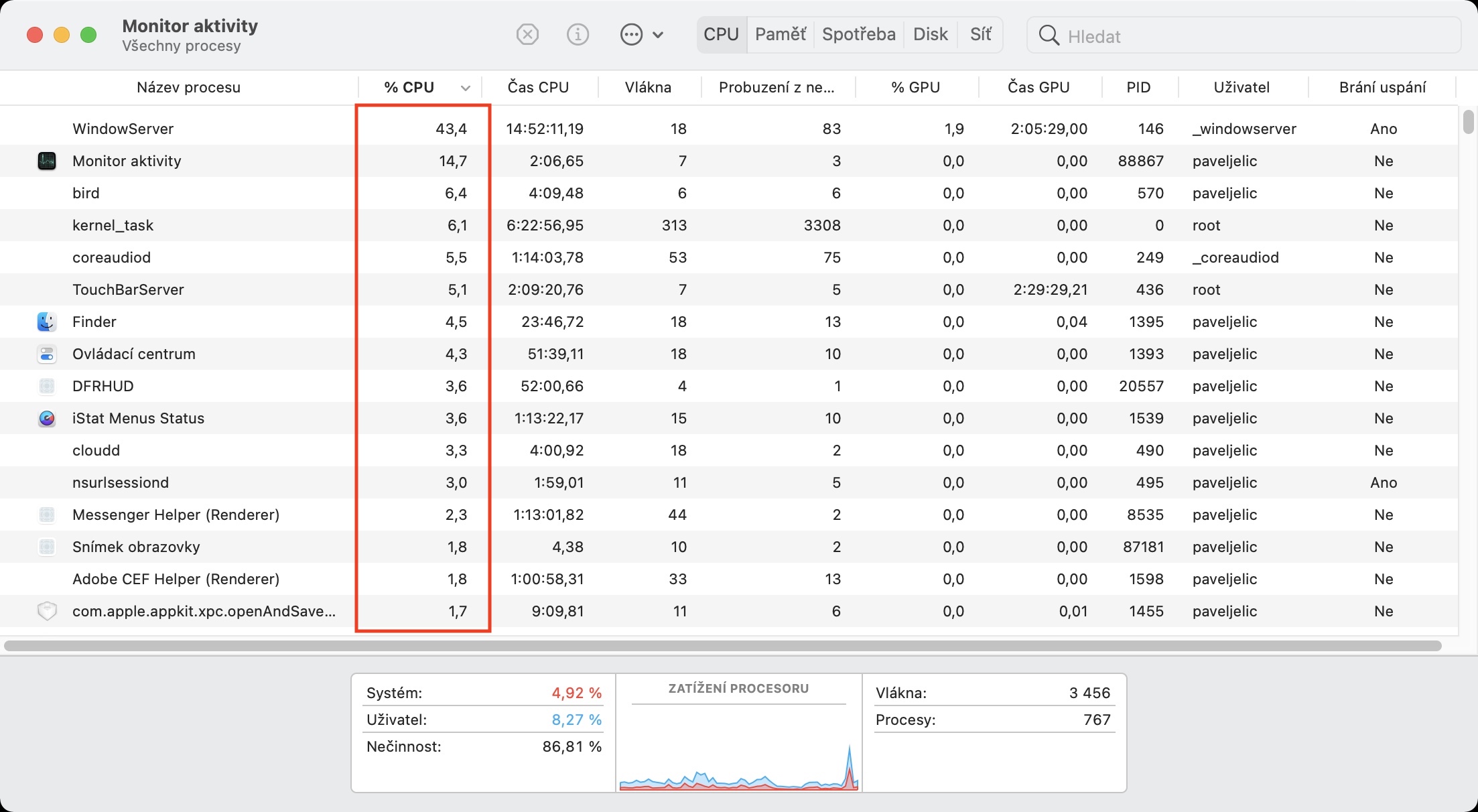Screen dimensions: 1478x812
Task: Click in the Hledat search field
Action: (x=1253, y=36)
